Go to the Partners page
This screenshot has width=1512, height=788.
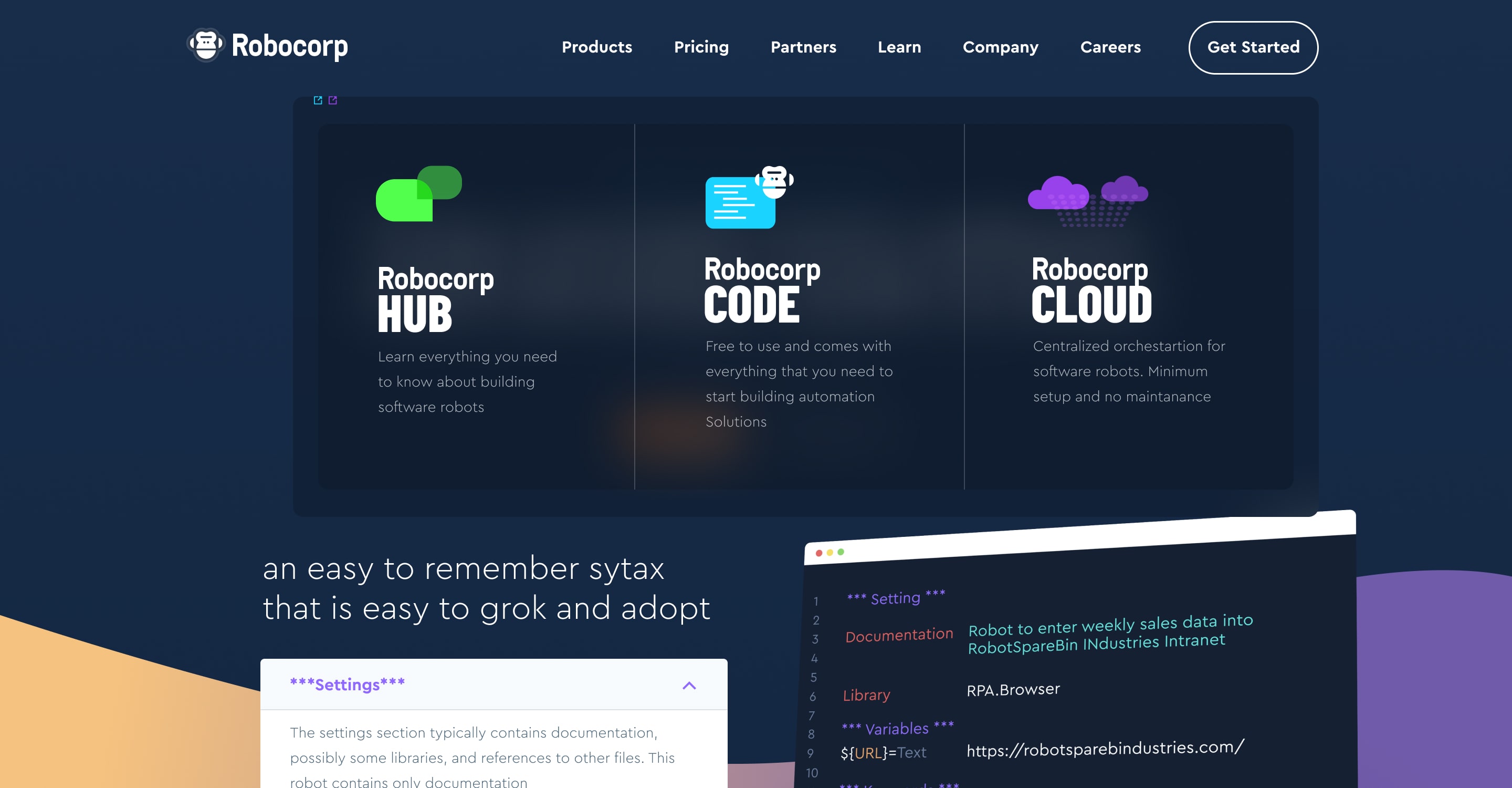pyautogui.click(x=803, y=47)
